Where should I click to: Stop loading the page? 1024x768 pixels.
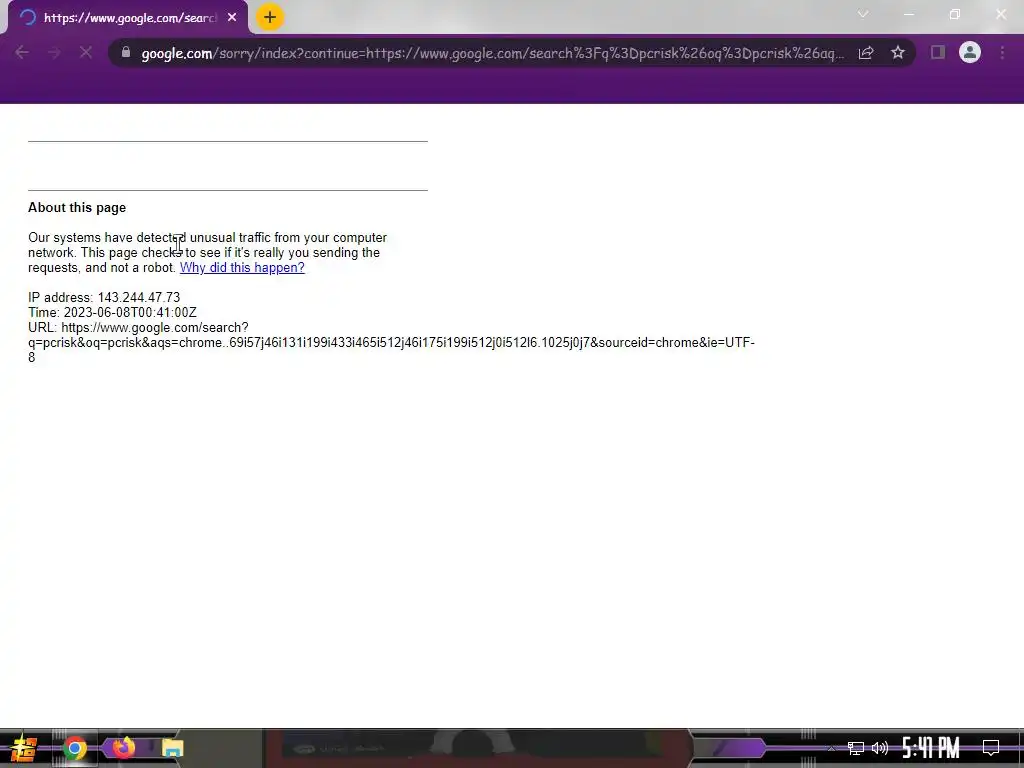[86, 52]
